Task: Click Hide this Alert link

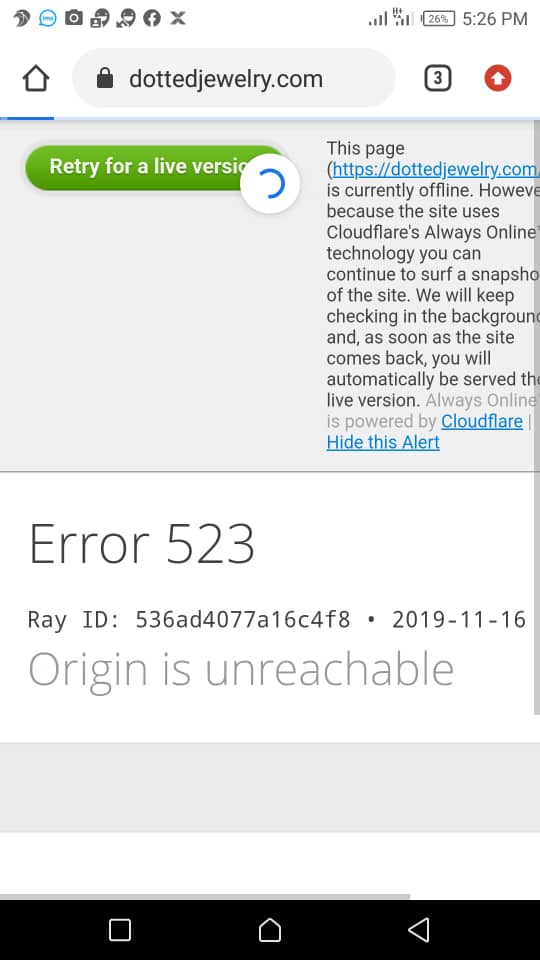Action: point(383,442)
